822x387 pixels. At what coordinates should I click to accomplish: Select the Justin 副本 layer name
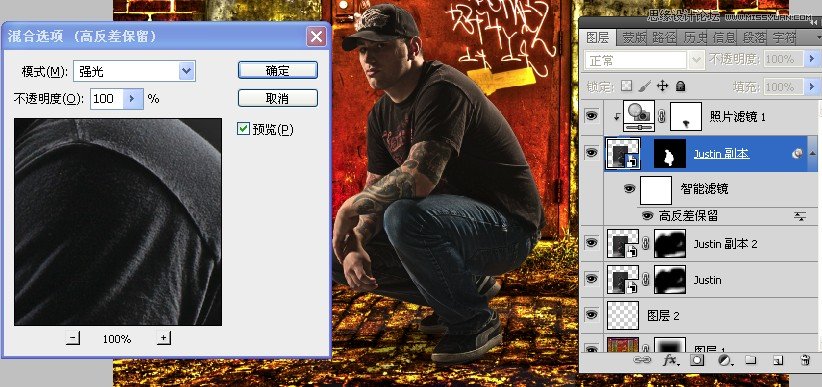point(721,153)
